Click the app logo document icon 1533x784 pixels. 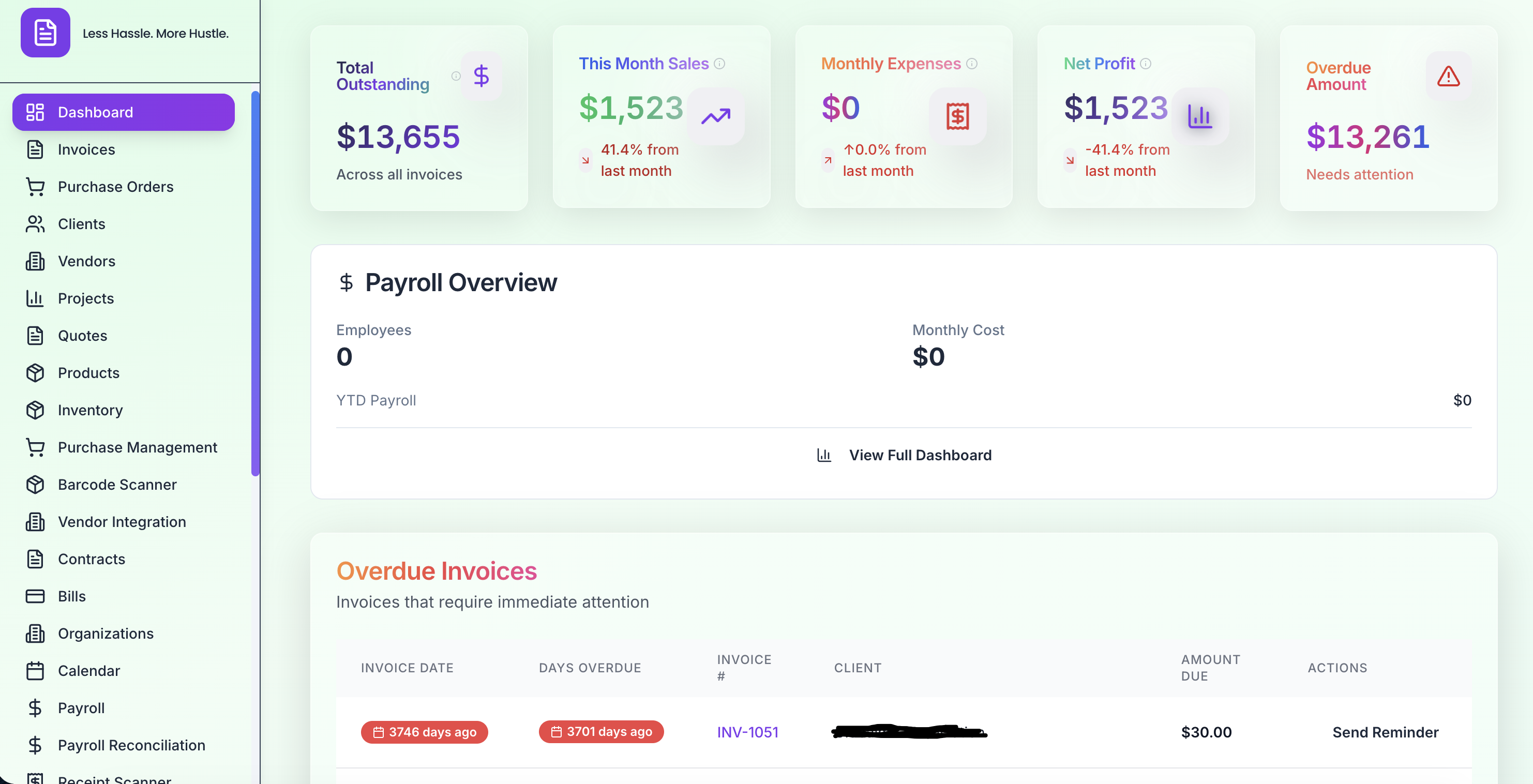click(45, 33)
